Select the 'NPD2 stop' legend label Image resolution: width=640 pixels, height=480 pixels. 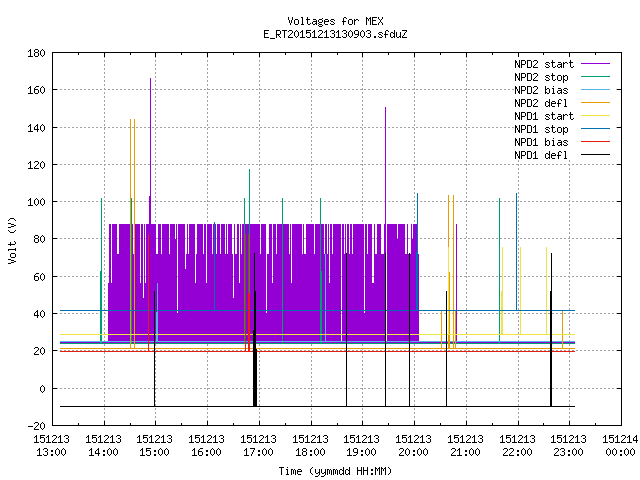541,77
